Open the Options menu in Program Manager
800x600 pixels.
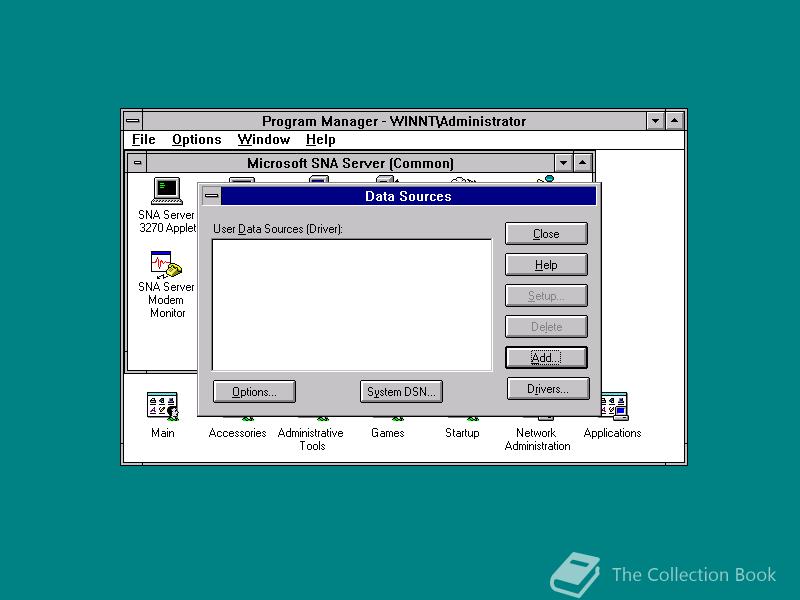[196, 139]
